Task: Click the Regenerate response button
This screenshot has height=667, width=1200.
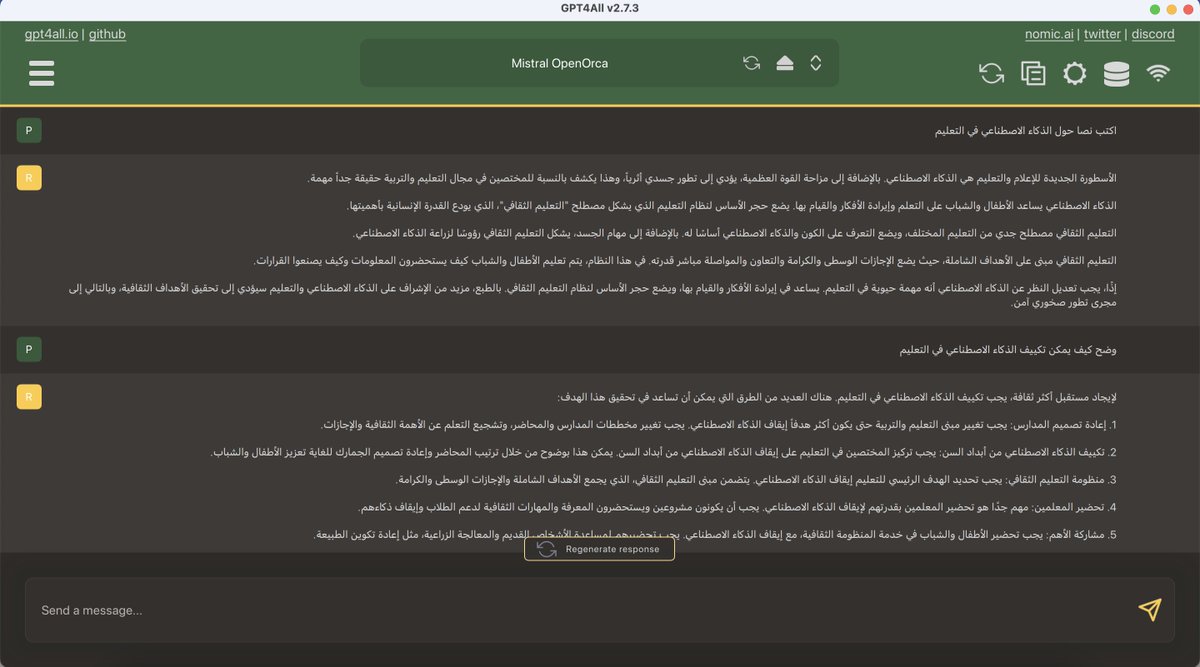Action: click(x=599, y=549)
